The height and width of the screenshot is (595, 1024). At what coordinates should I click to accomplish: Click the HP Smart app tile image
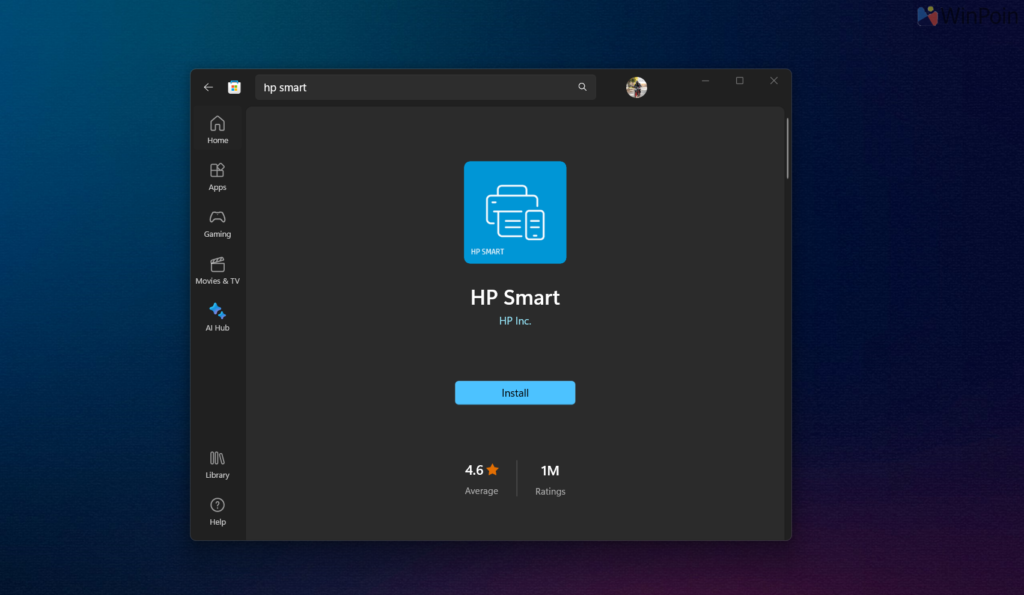point(515,212)
